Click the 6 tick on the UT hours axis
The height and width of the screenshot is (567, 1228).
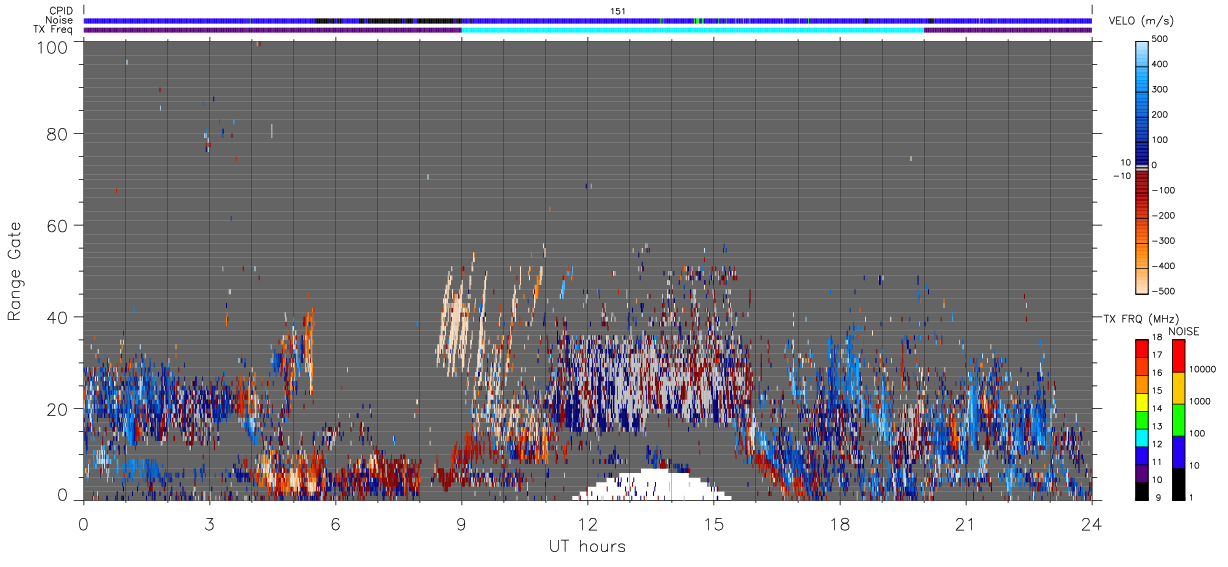[335, 523]
